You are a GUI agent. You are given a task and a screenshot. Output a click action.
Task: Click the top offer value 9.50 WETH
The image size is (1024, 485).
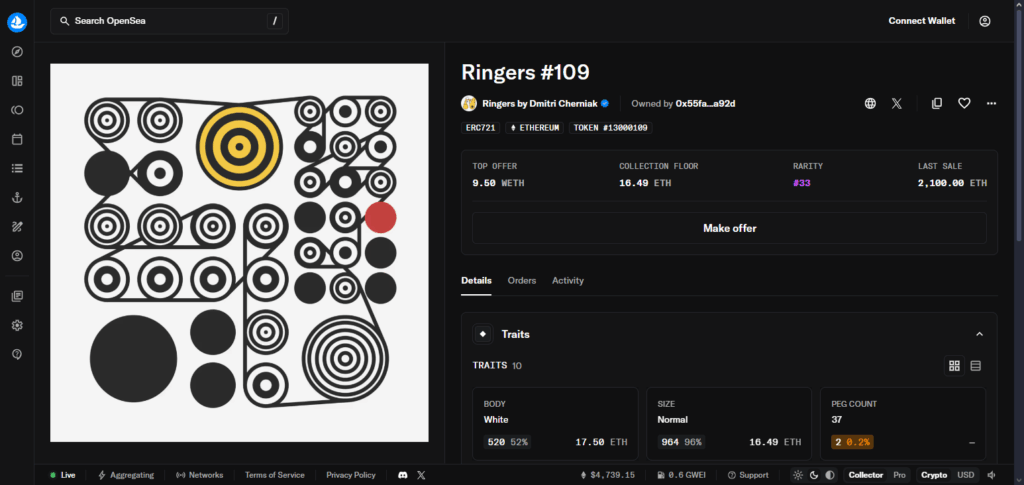[x=498, y=183]
